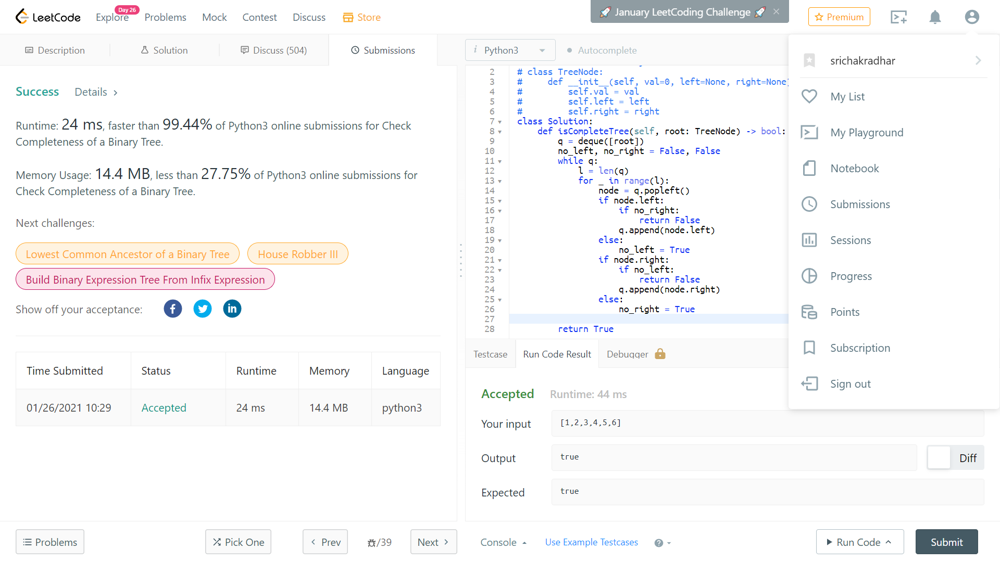
Task: Select the House Robber III challenge
Action: pos(298,254)
